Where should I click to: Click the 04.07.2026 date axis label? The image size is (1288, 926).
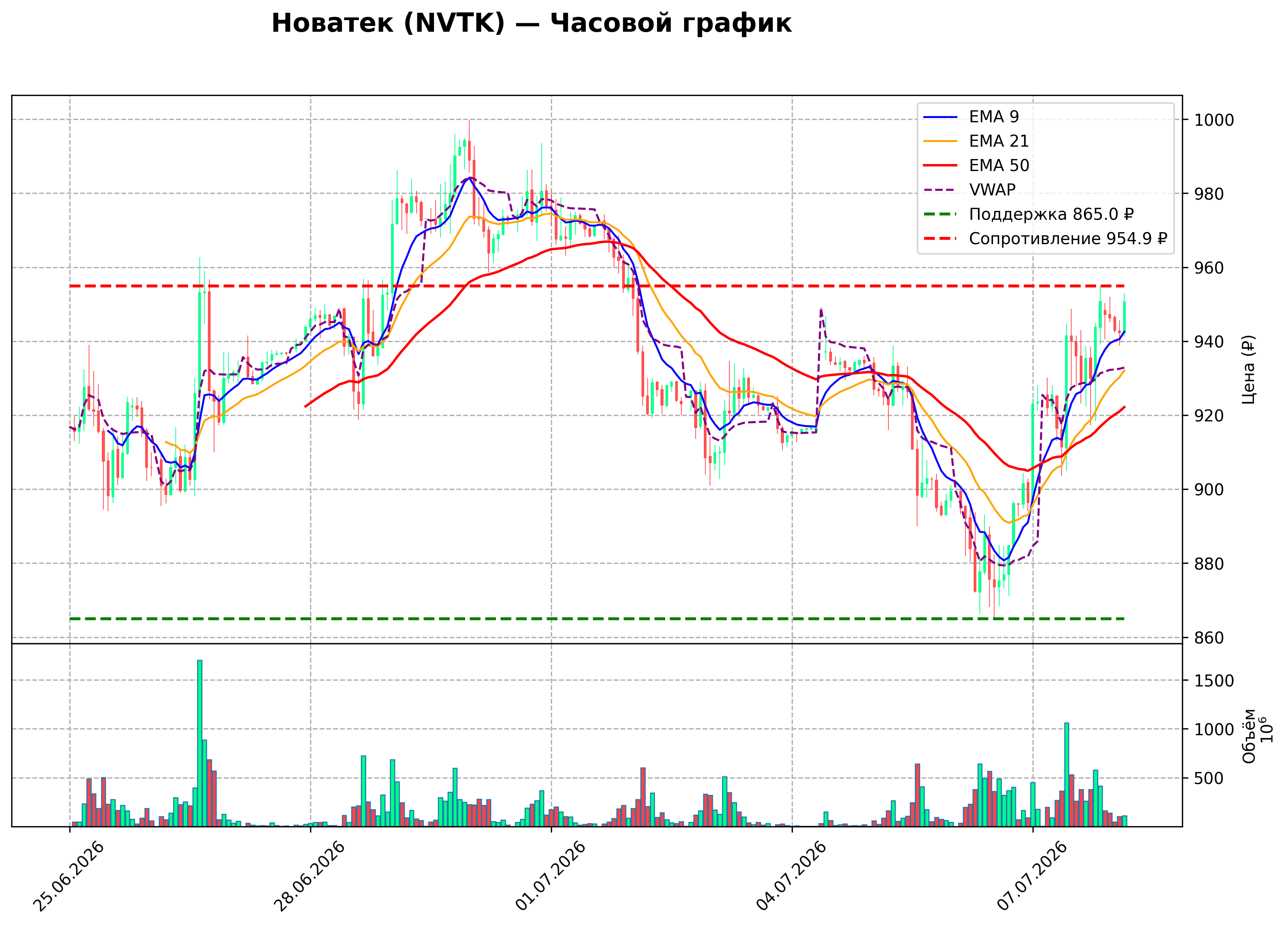click(791, 877)
